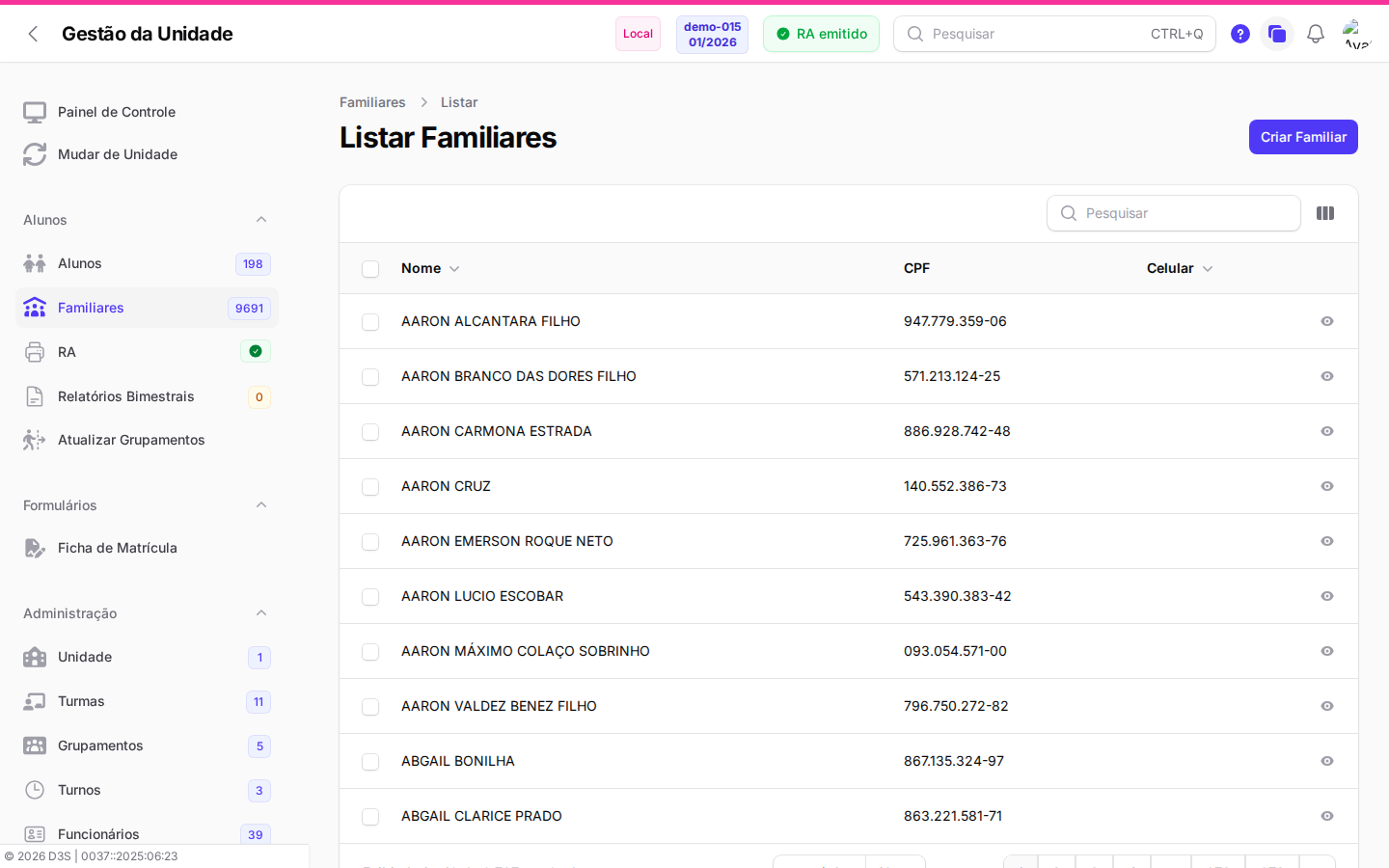The height and width of the screenshot is (868, 1389).
Task: Open Familiares menu item
Action: [x=147, y=308]
